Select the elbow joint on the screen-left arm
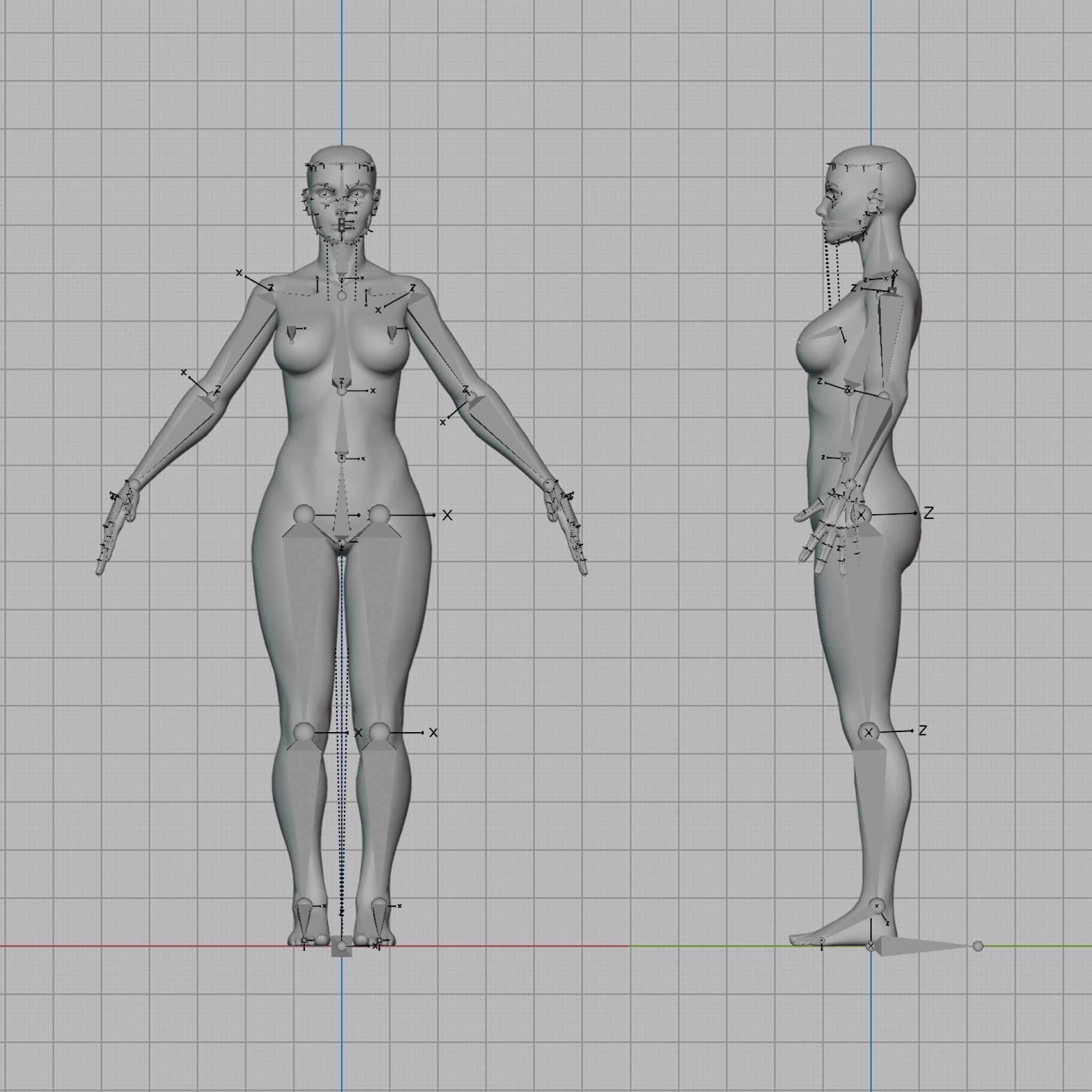Screen dimensions: 1092x1092 213,396
